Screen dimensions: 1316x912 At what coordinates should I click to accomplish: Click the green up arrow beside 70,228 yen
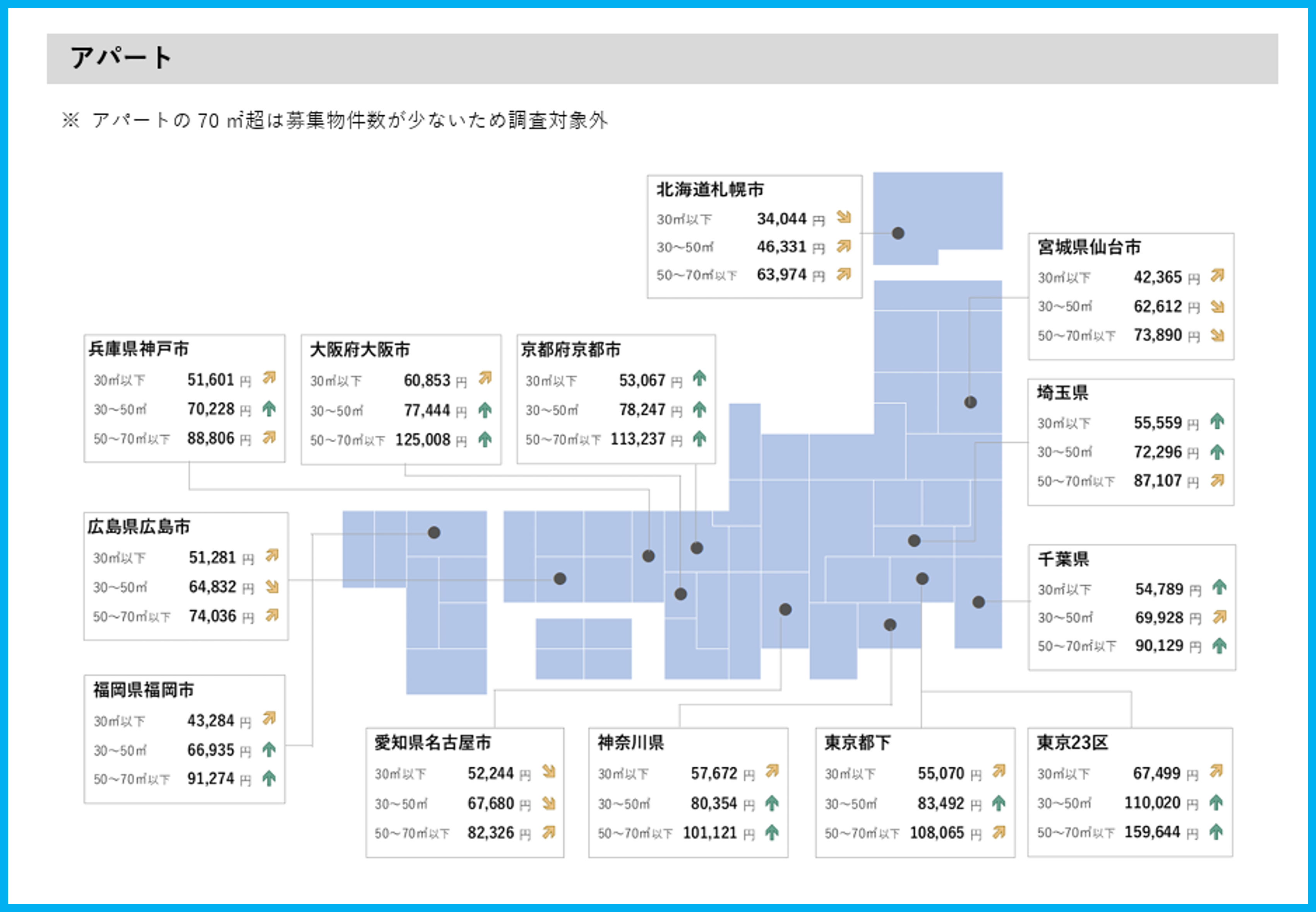(269, 409)
